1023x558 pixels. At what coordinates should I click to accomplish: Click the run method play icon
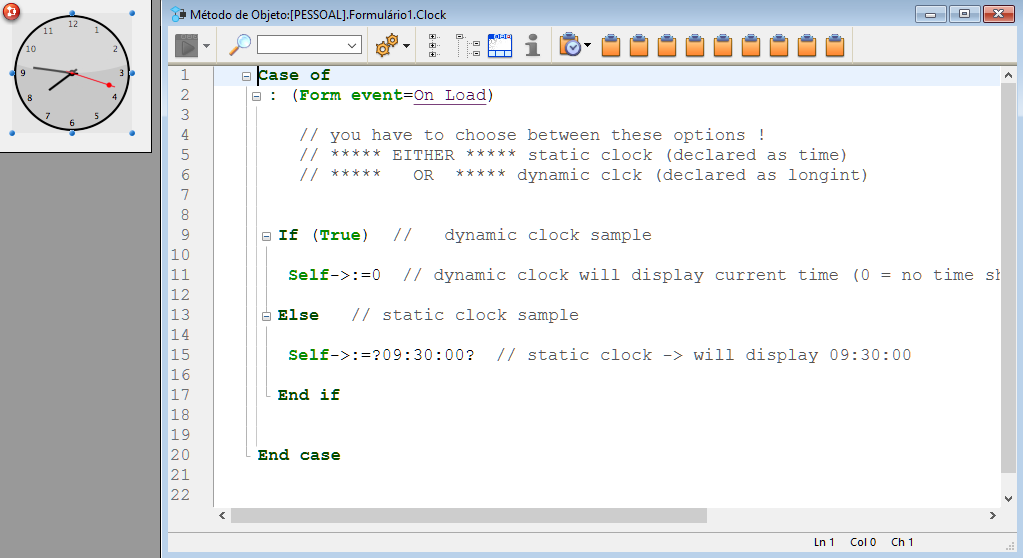tap(186, 45)
